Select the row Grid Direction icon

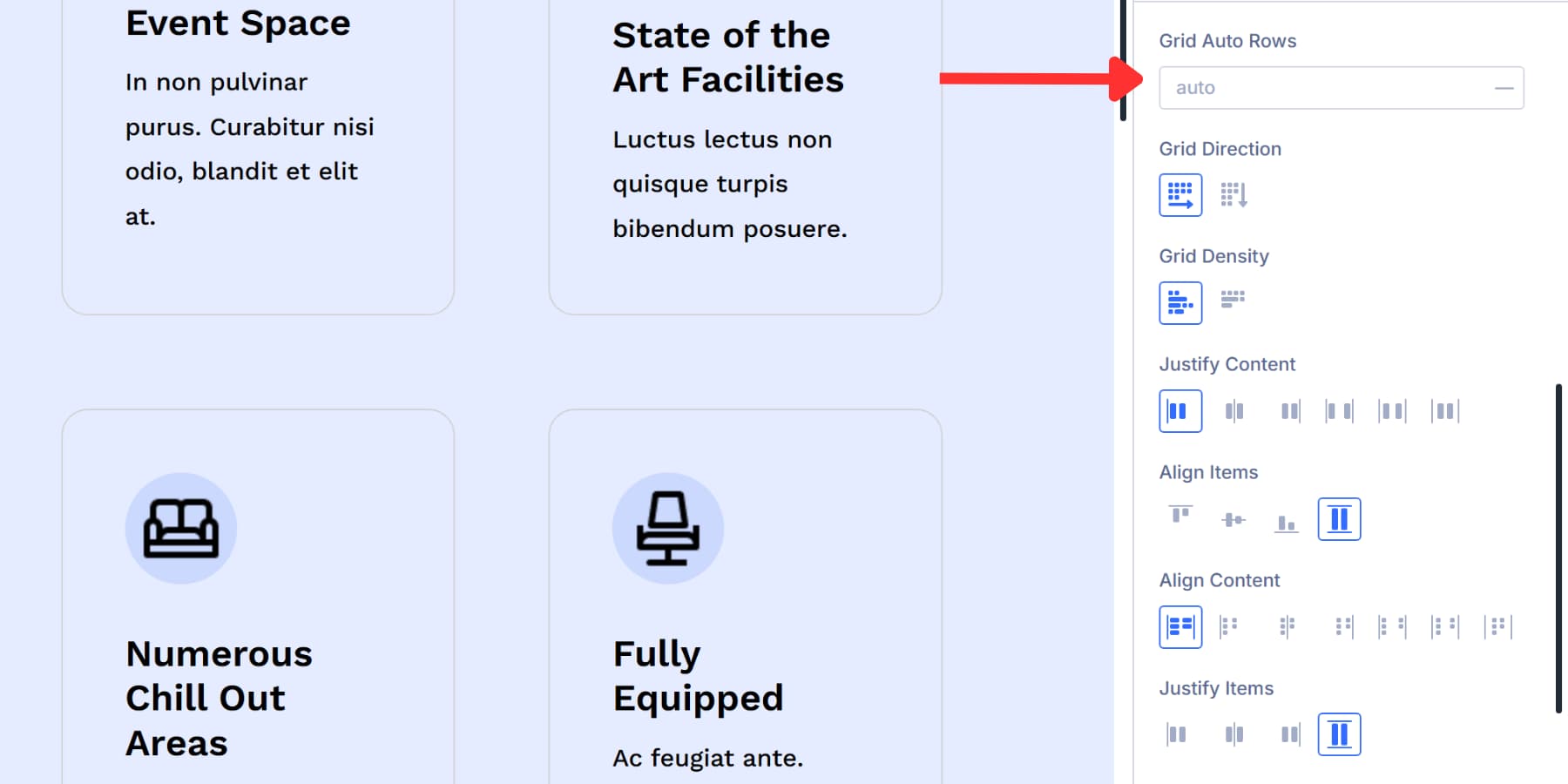point(1180,194)
